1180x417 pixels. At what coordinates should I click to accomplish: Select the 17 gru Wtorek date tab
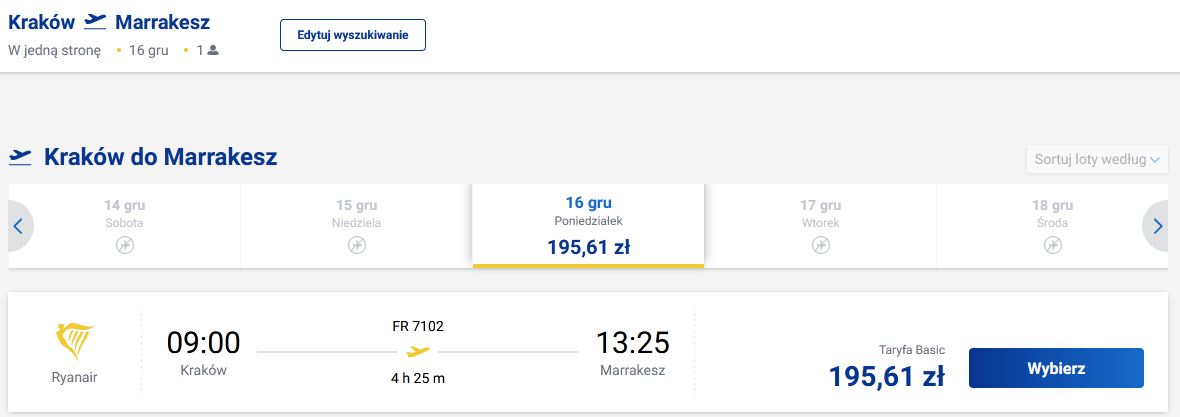click(x=820, y=213)
